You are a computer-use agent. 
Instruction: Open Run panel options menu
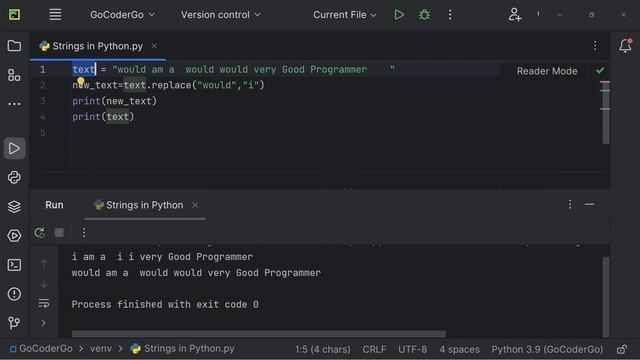(570, 204)
